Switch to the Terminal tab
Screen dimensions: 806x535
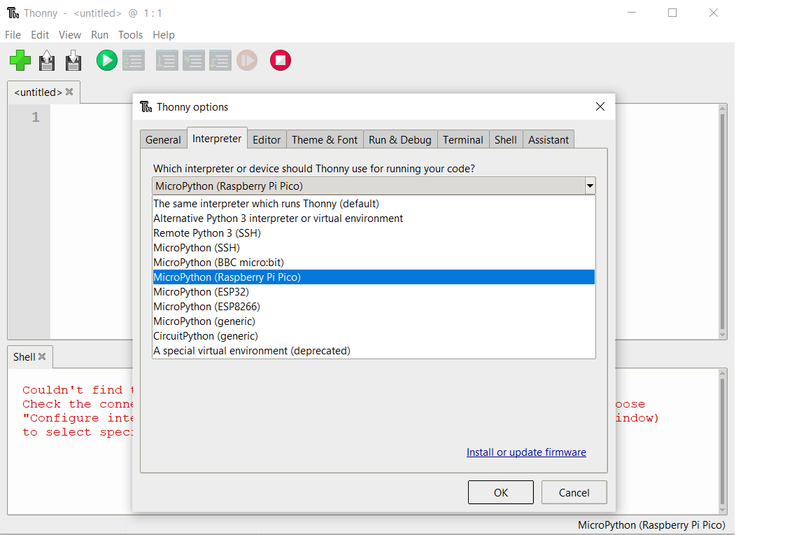[x=463, y=140]
